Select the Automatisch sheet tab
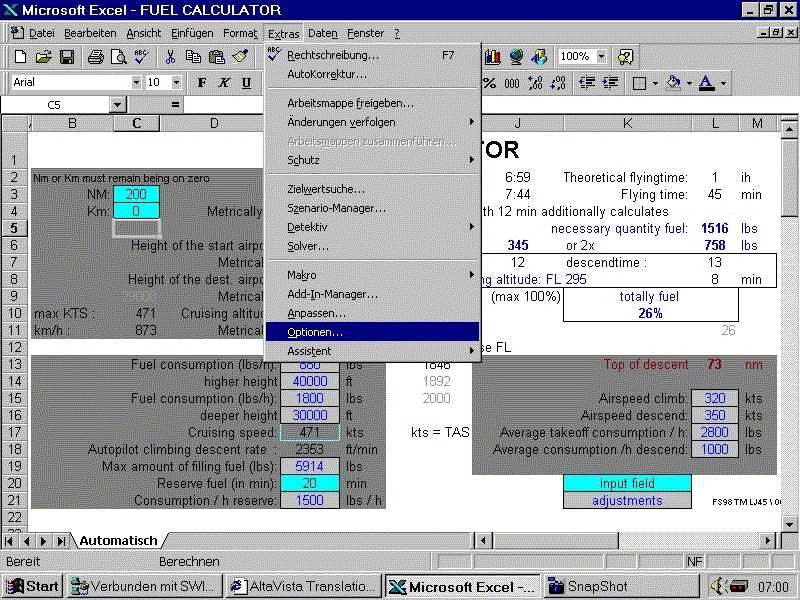Image resolution: width=800 pixels, height=600 pixels. click(118, 540)
